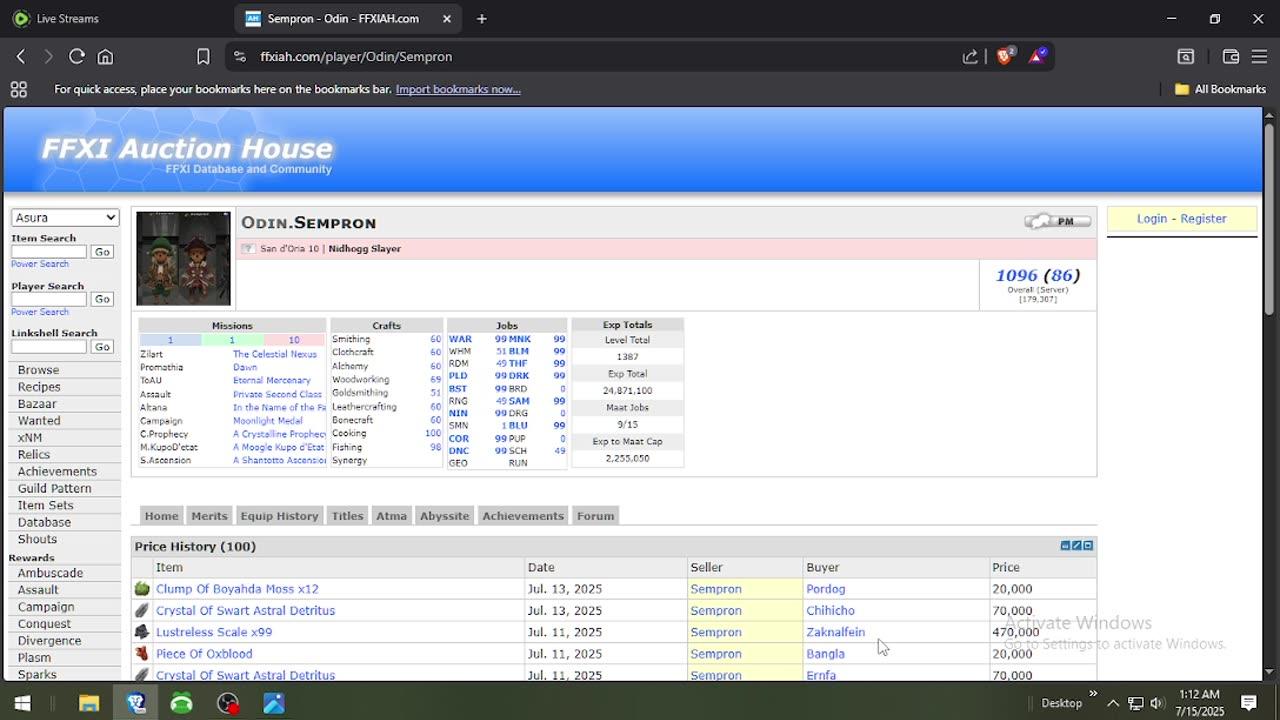Screen dimensions: 1280x720
Task: Open the Windows notification center icon
Action: coord(1249,703)
